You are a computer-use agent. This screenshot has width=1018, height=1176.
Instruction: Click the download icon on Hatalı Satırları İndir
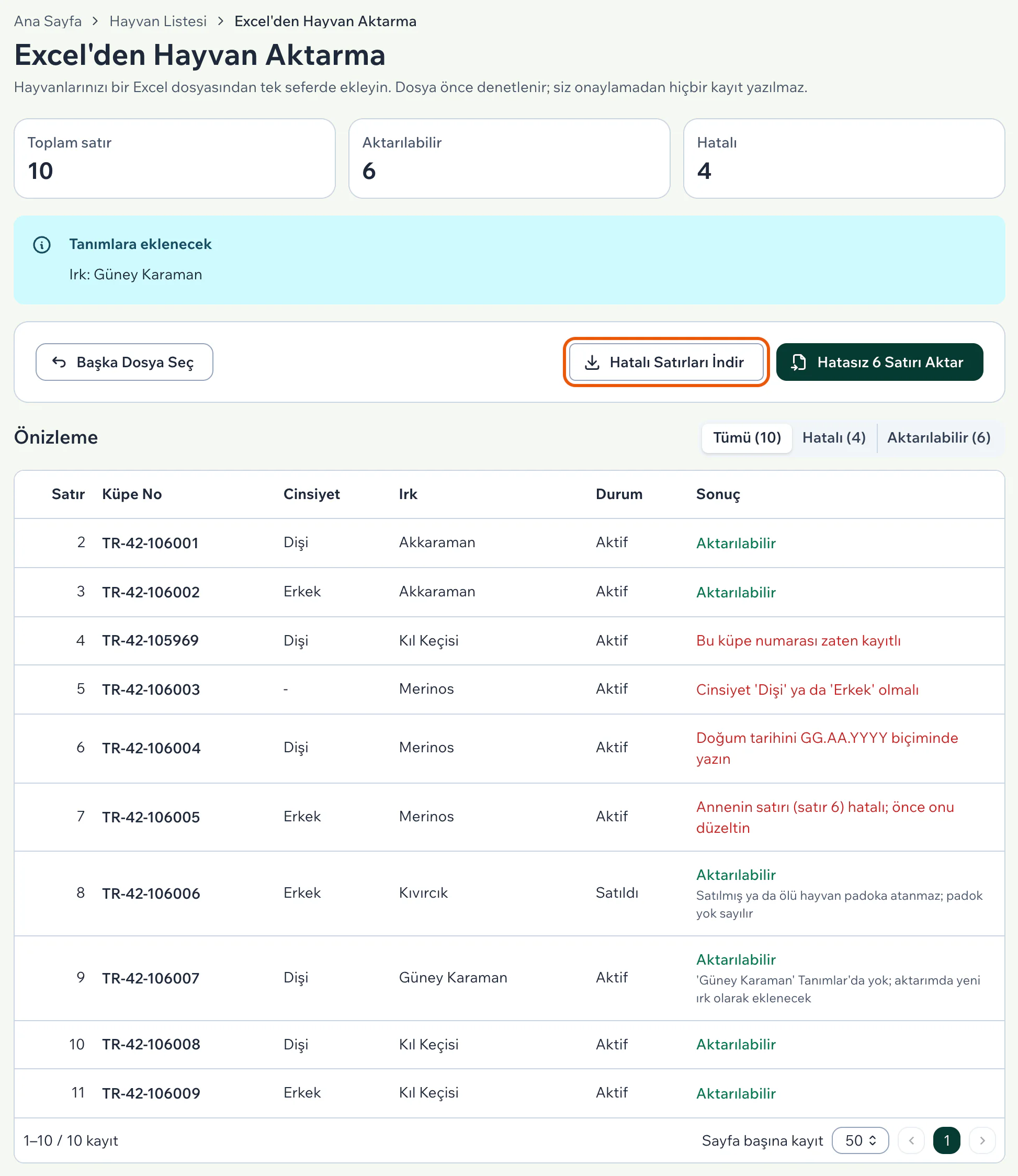click(592, 362)
